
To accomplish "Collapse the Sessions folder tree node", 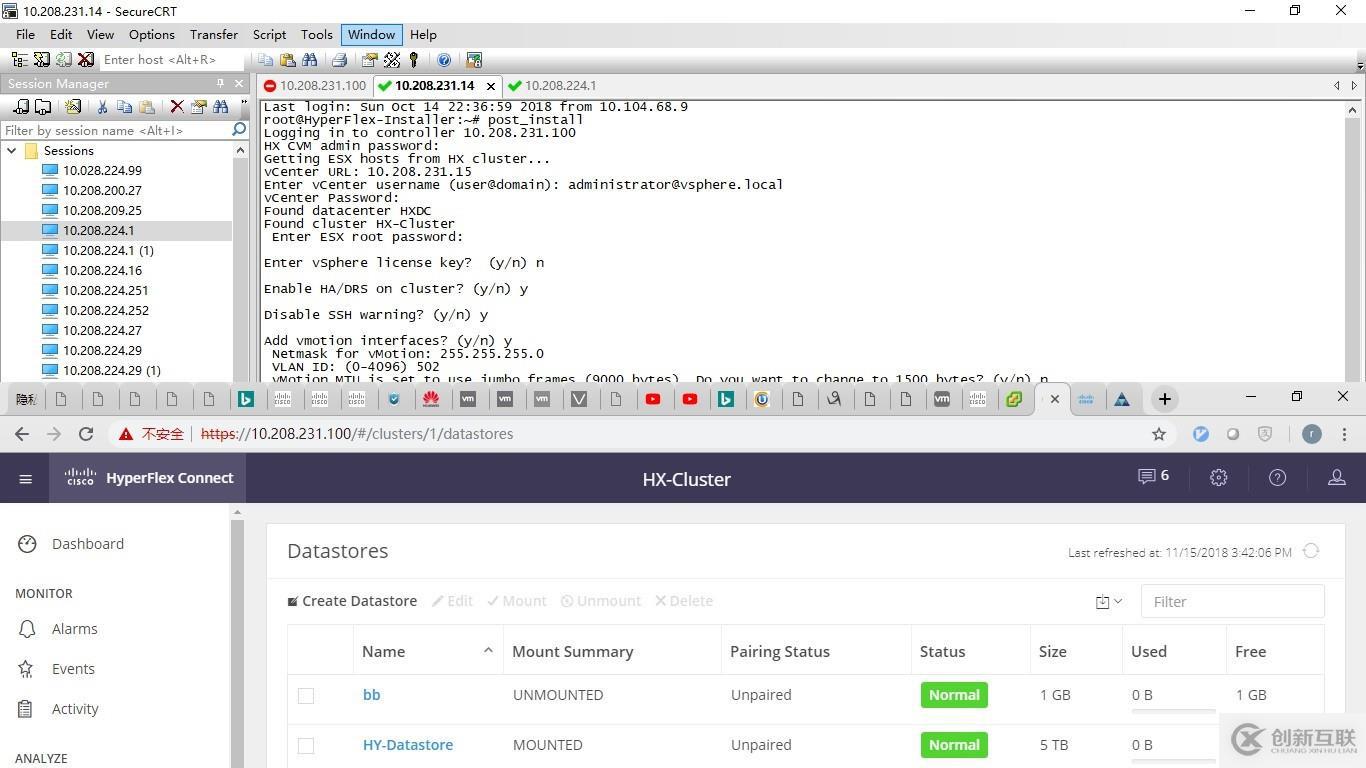I will pos(11,150).
